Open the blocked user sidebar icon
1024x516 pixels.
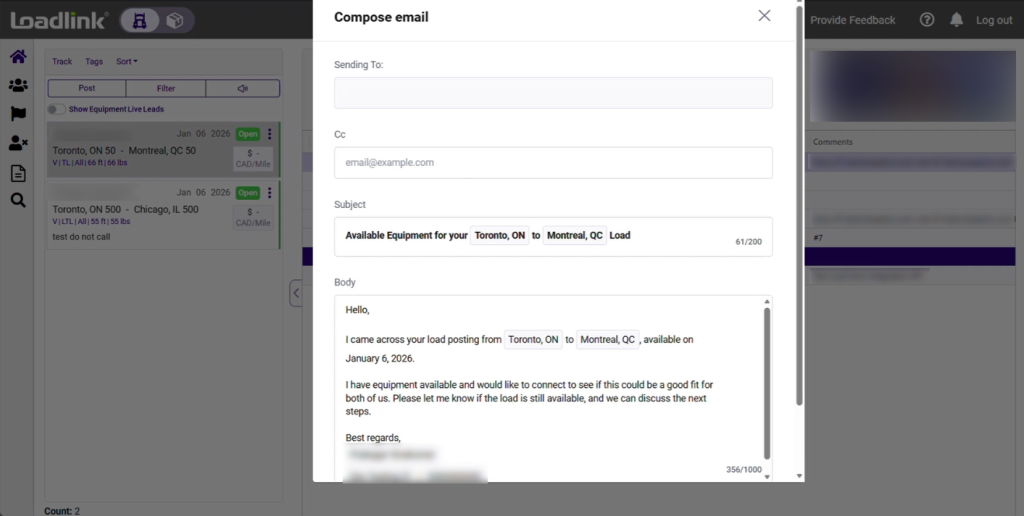point(18,143)
